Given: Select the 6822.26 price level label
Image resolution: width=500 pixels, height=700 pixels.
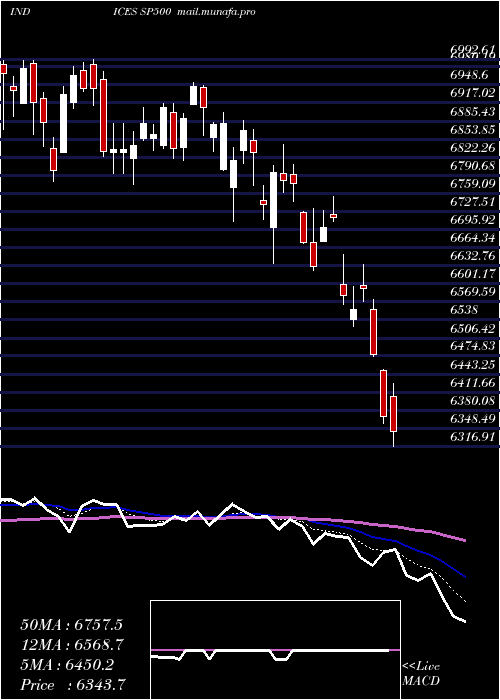Looking at the screenshot, I should click(x=472, y=147).
